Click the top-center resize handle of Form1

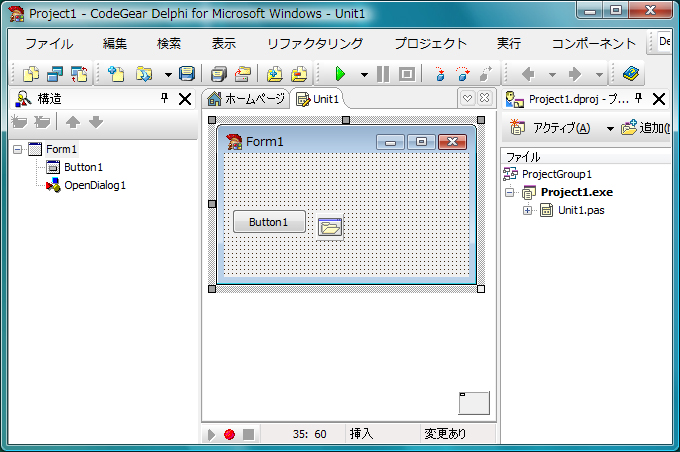(x=346, y=120)
